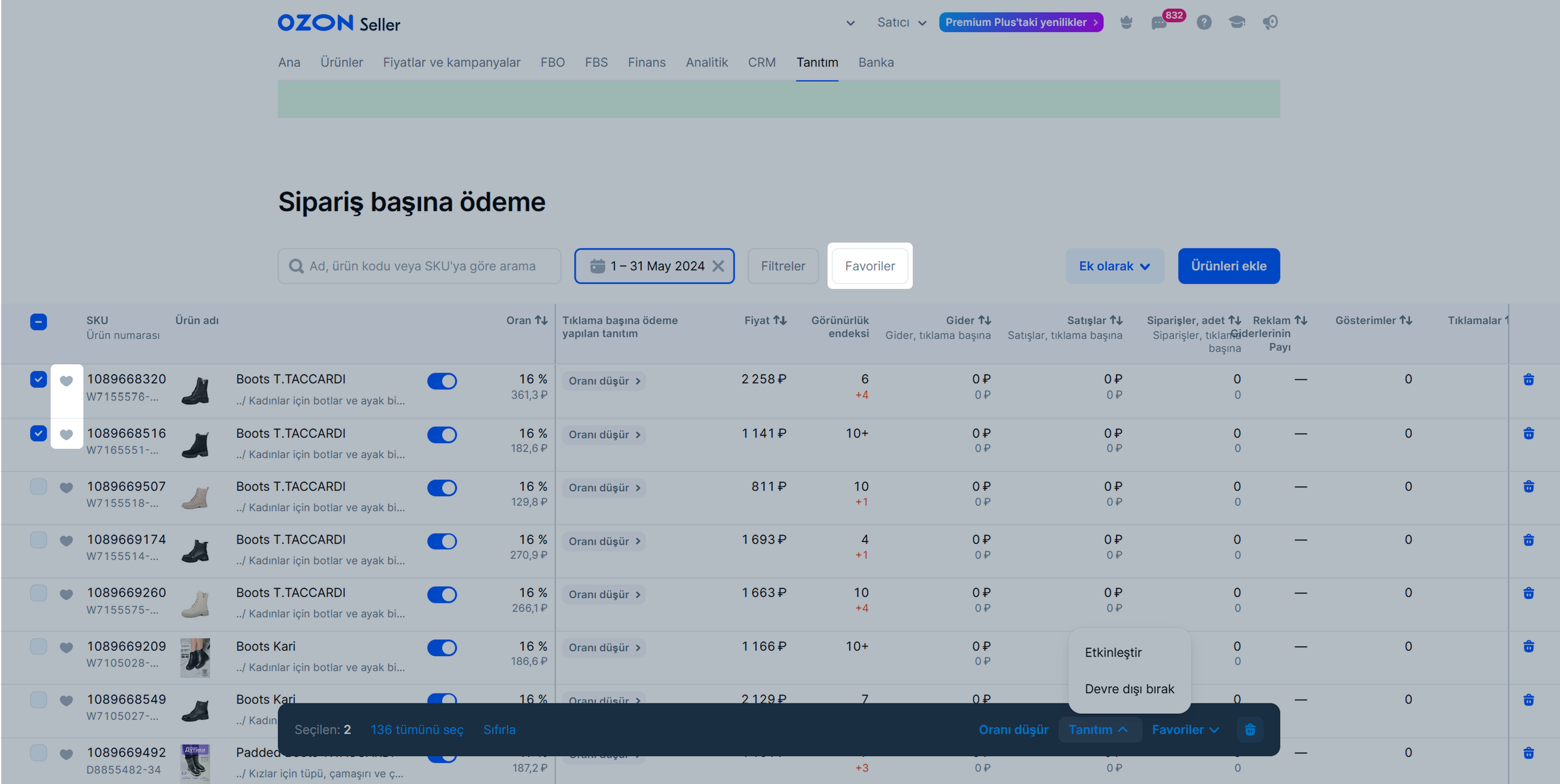This screenshot has width=1560, height=784.
Task: Click Oranı düşür in the action bar
Action: pyautogui.click(x=1013, y=729)
